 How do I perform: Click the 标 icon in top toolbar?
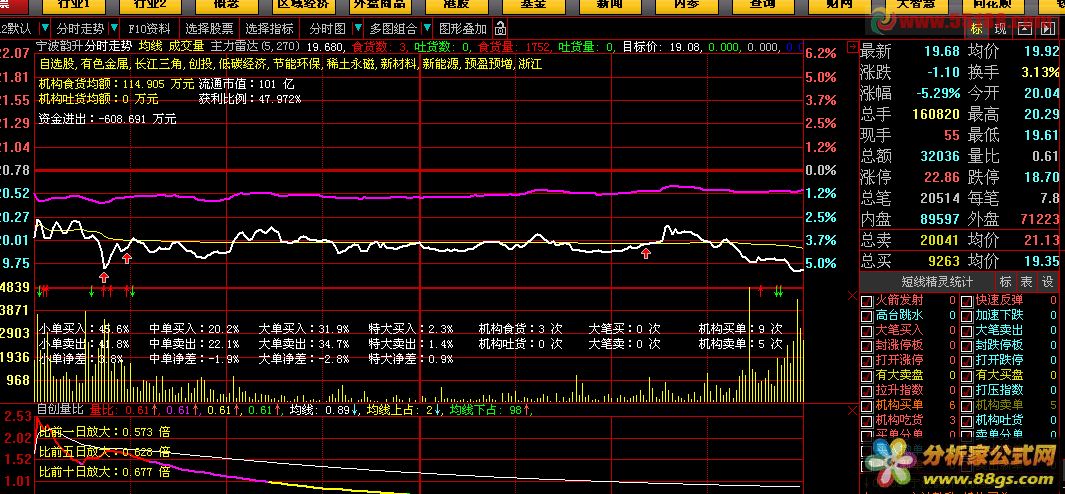[976, 29]
